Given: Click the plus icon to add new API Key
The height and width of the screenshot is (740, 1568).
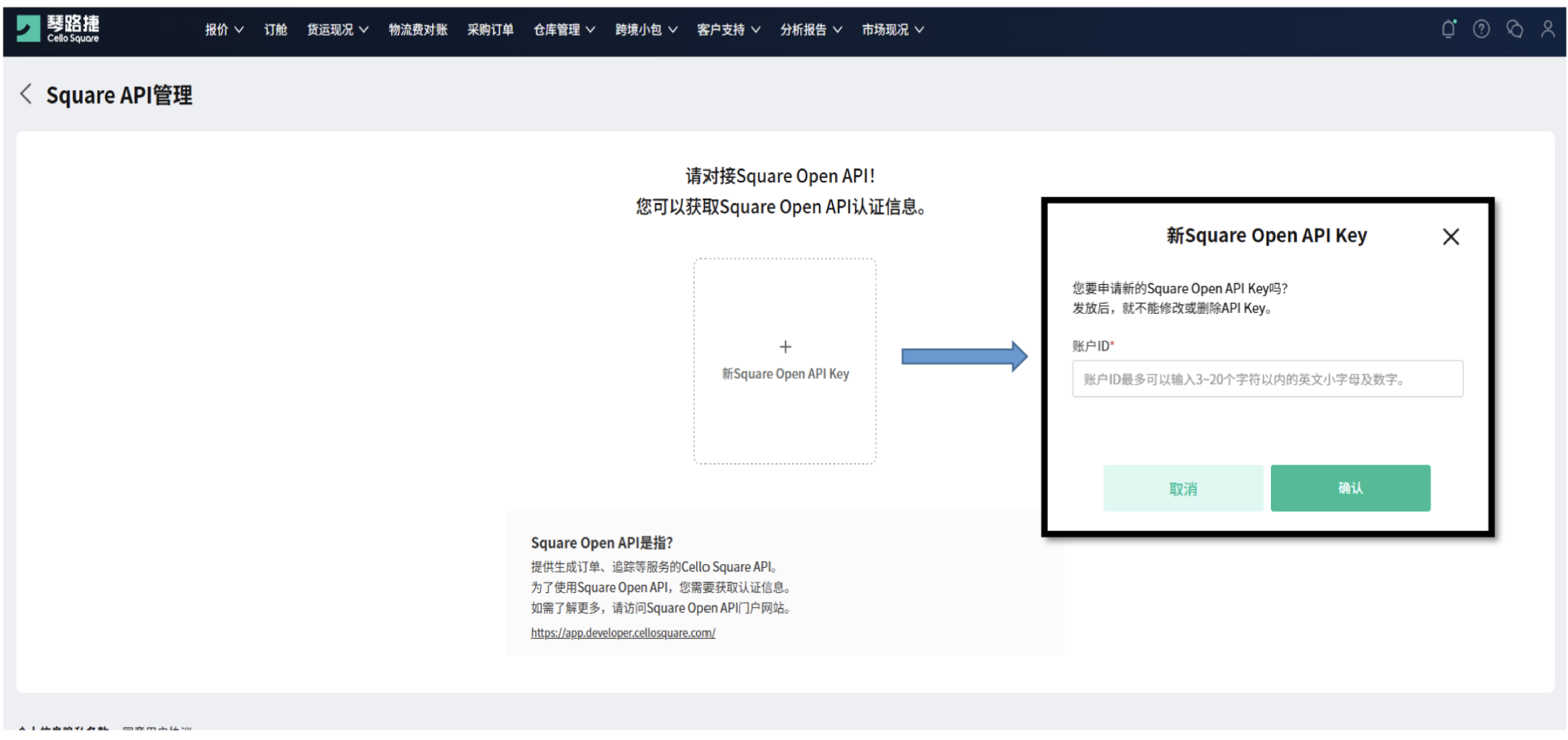Looking at the screenshot, I should (x=785, y=346).
